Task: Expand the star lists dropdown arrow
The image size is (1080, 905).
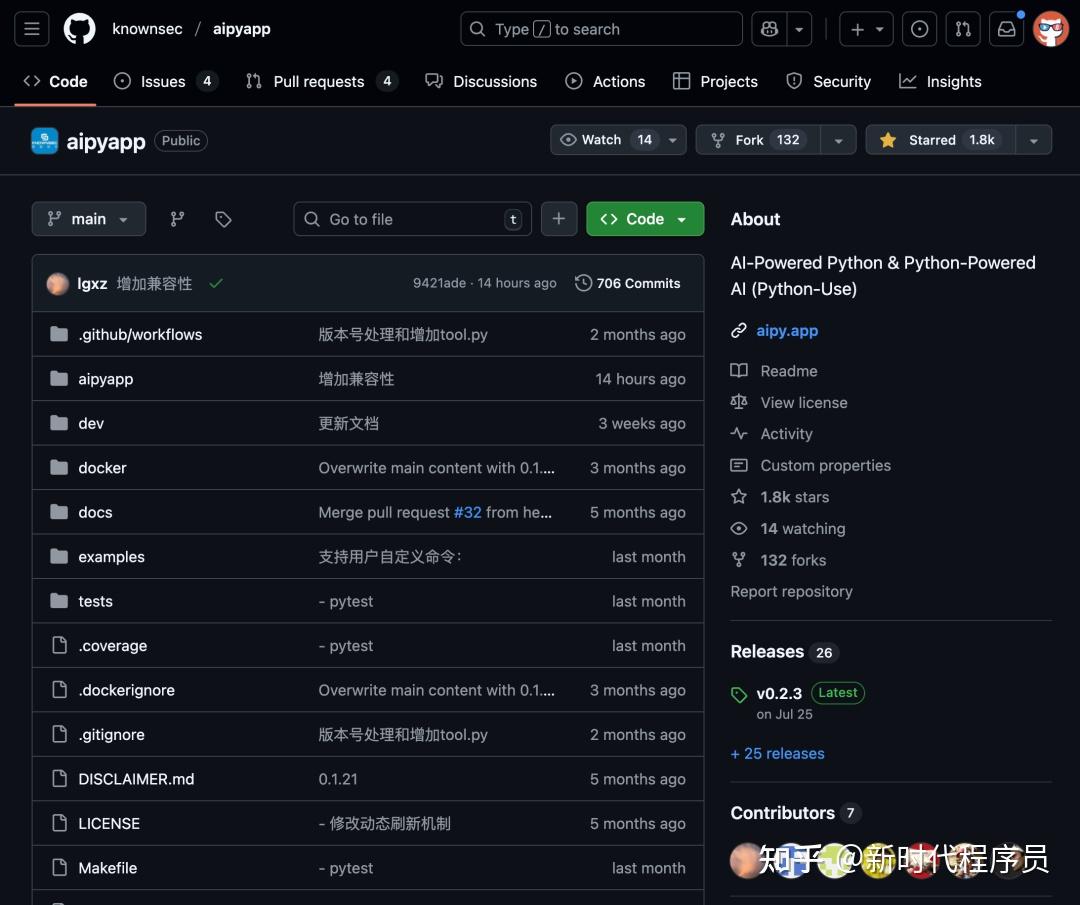Action: 1034,140
